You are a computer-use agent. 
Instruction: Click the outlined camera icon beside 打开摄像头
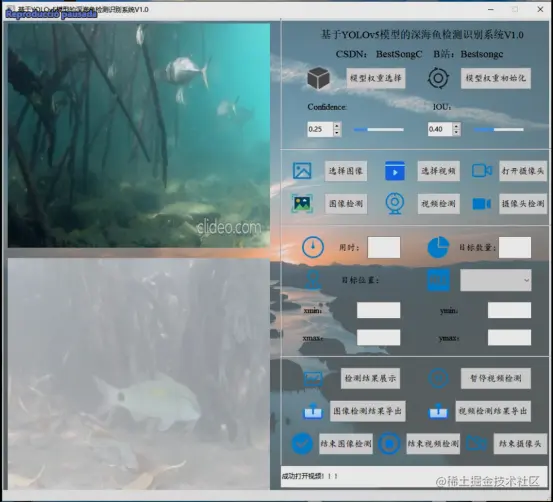[x=482, y=171]
